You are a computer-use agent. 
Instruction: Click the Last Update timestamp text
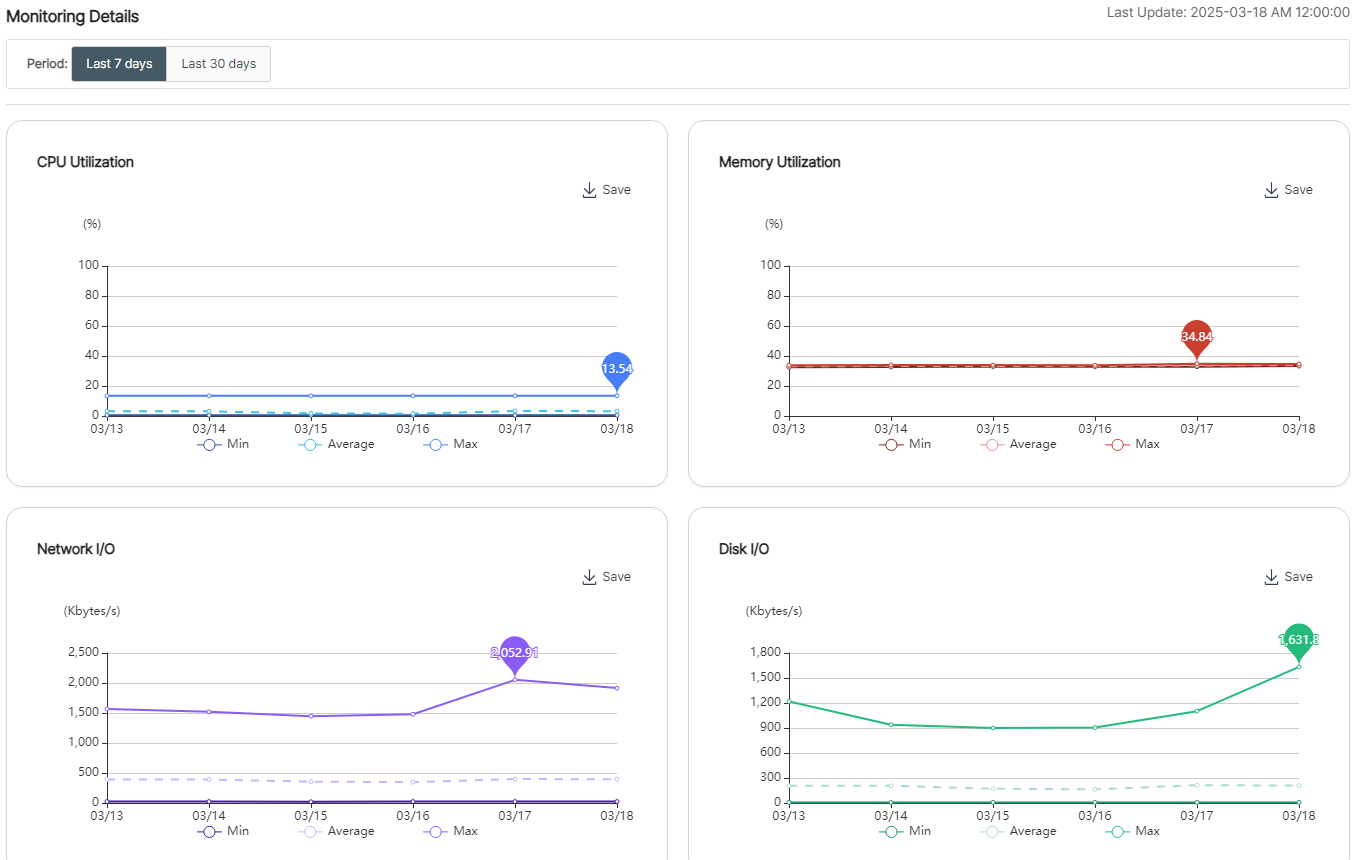(x=1228, y=13)
